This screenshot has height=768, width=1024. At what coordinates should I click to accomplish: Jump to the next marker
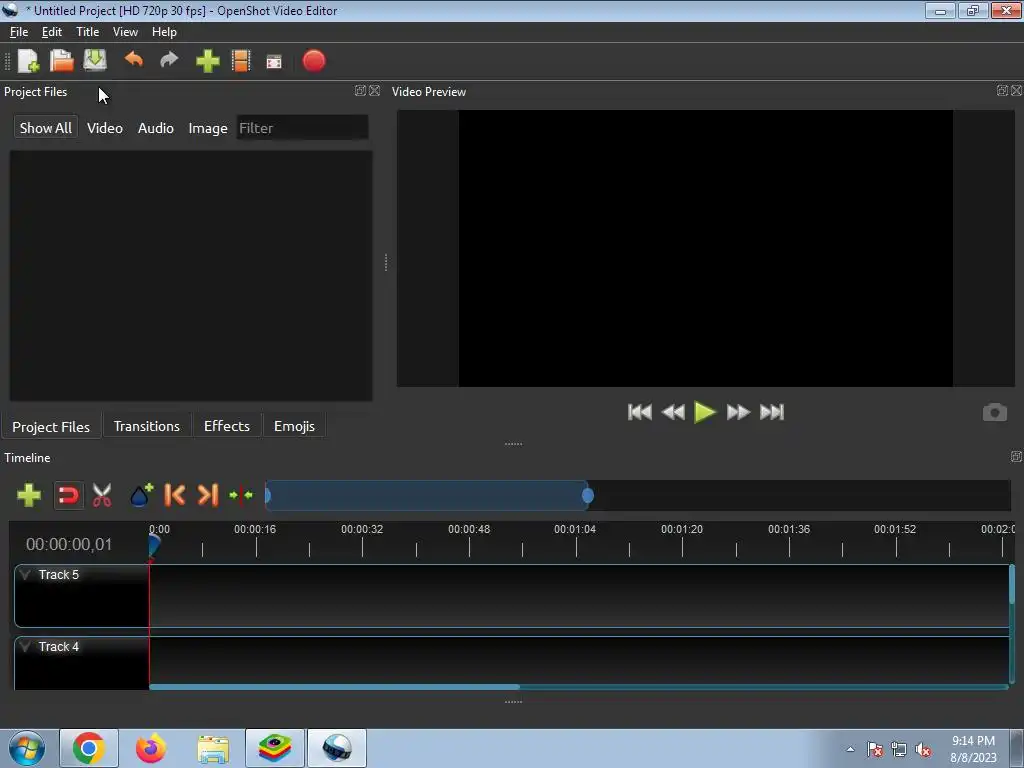pos(208,495)
